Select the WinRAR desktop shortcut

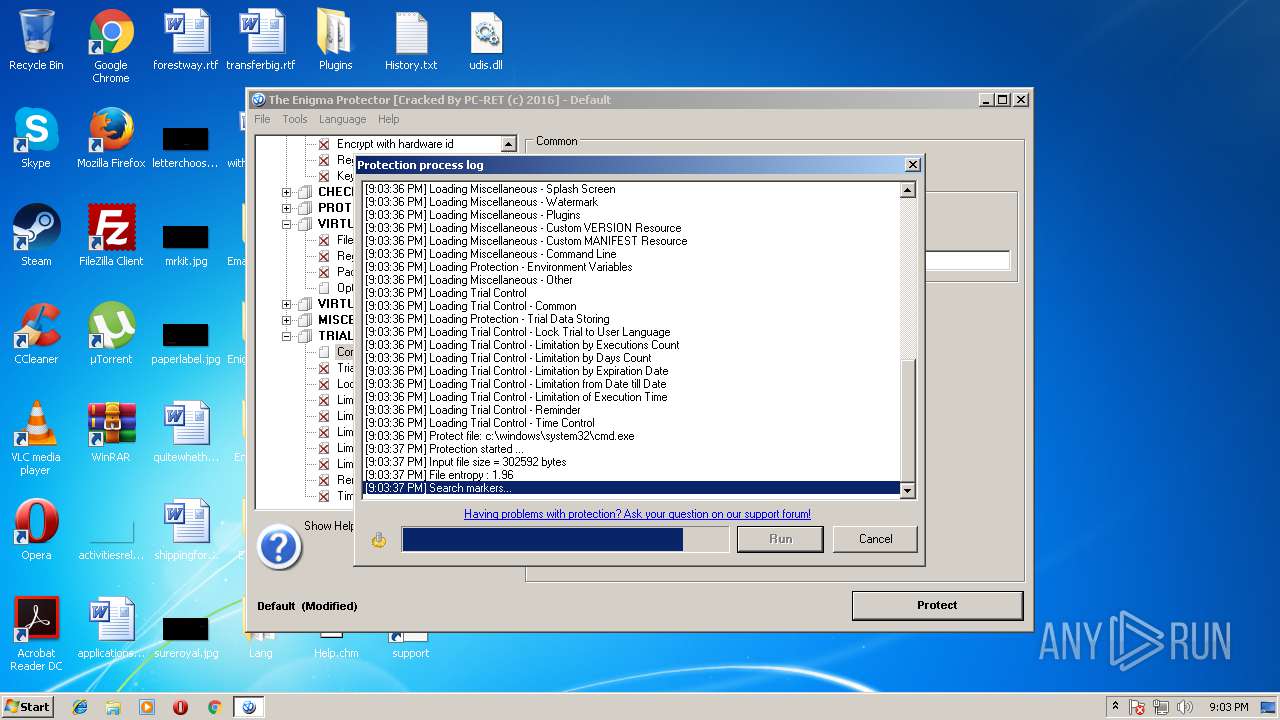coord(111,432)
